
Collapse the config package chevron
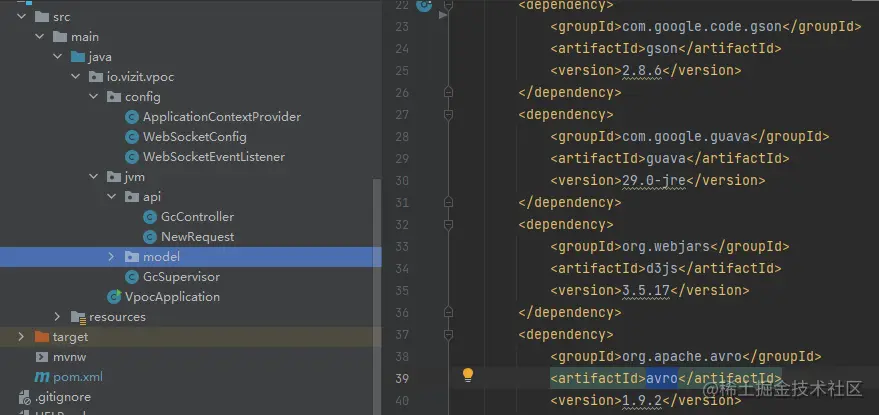tap(94, 97)
